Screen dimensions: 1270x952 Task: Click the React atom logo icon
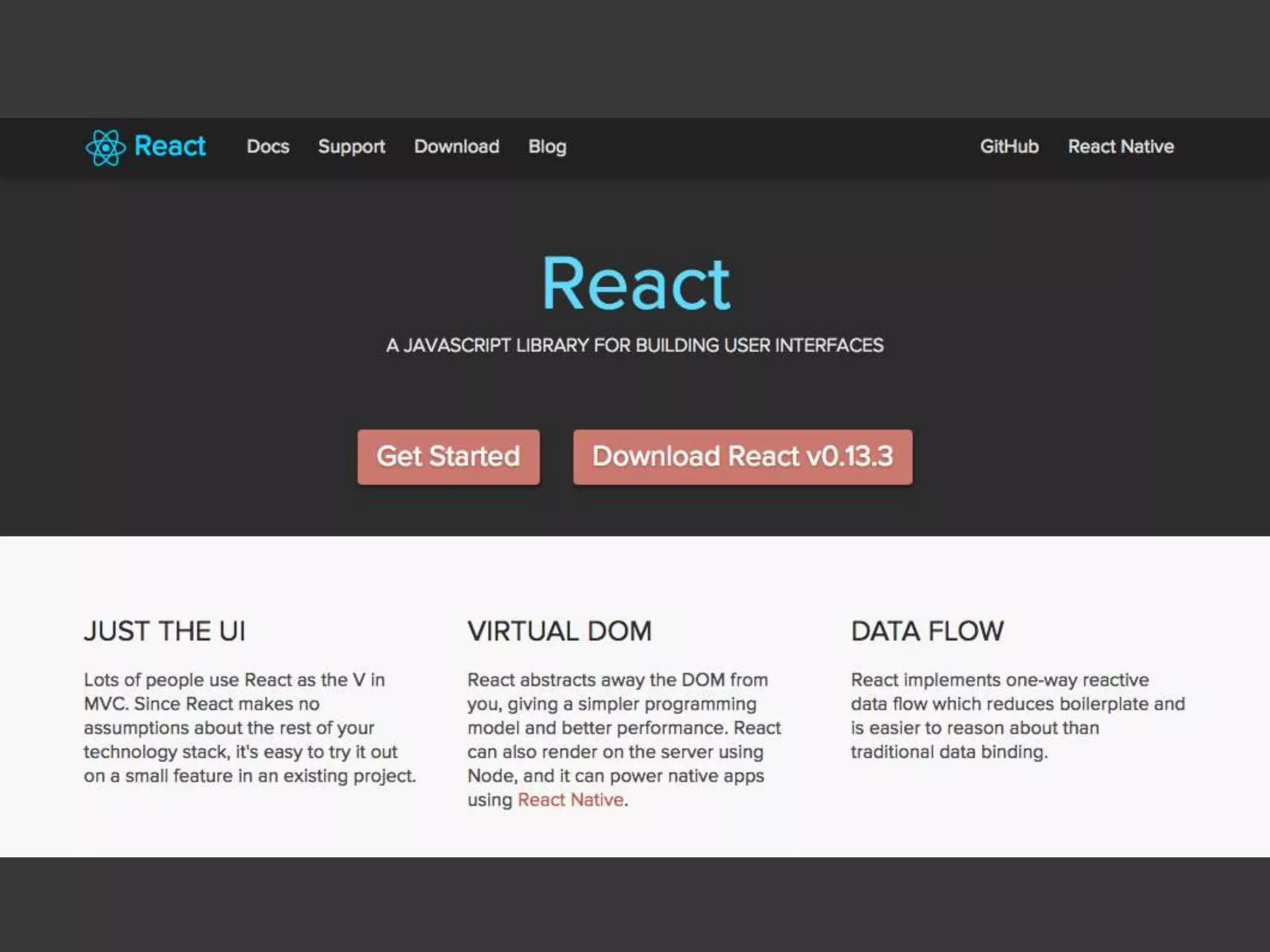[105, 147]
